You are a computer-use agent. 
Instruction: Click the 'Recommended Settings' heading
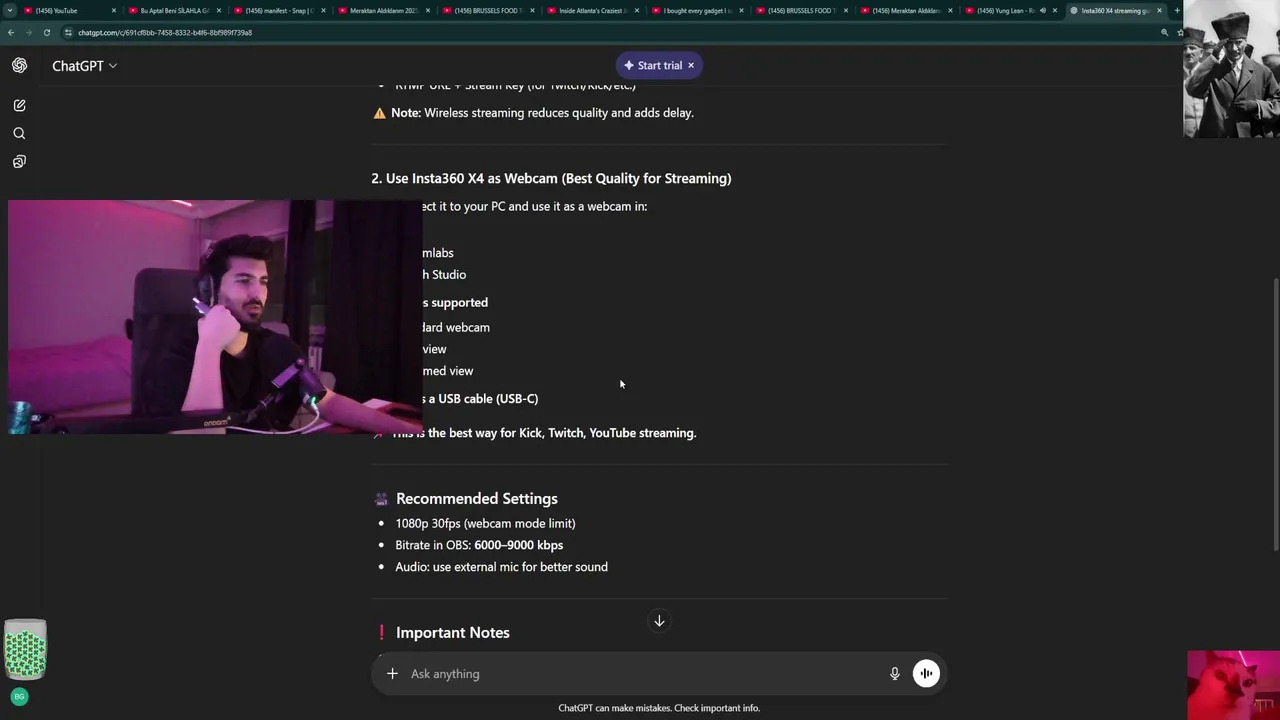477,498
